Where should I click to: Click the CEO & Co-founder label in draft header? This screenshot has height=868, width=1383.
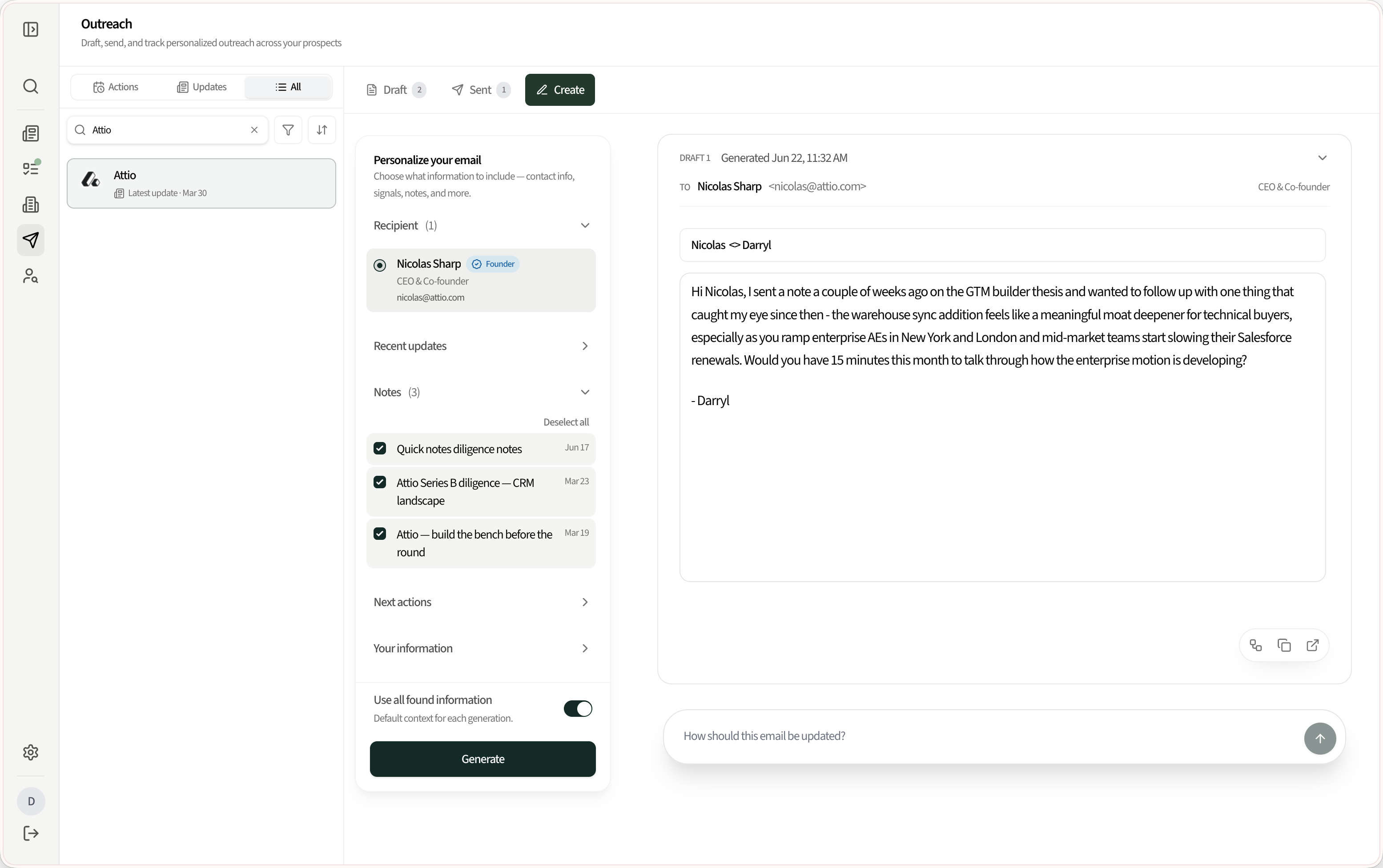click(x=1294, y=187)
